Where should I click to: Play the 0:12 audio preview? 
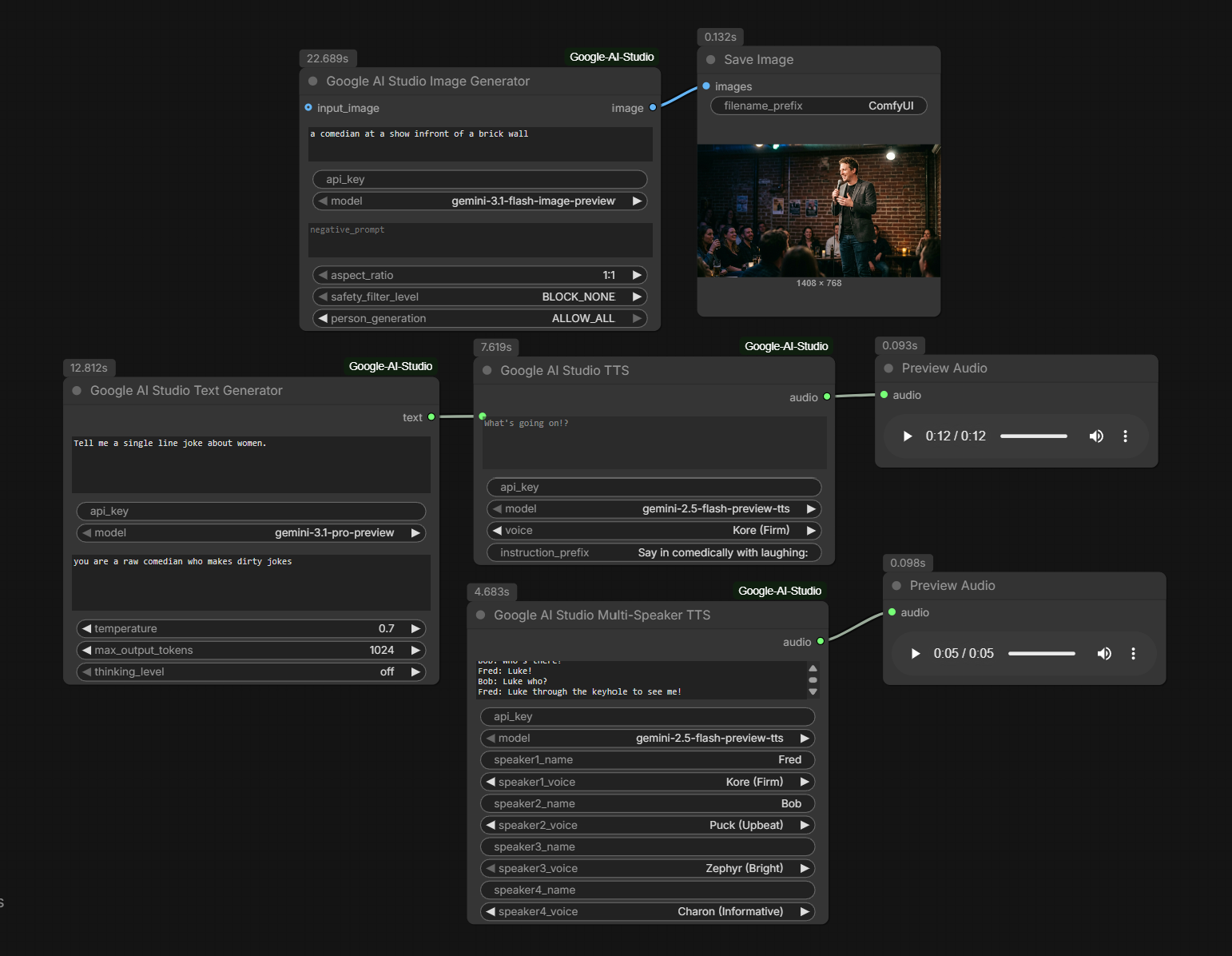click(907, 436)
